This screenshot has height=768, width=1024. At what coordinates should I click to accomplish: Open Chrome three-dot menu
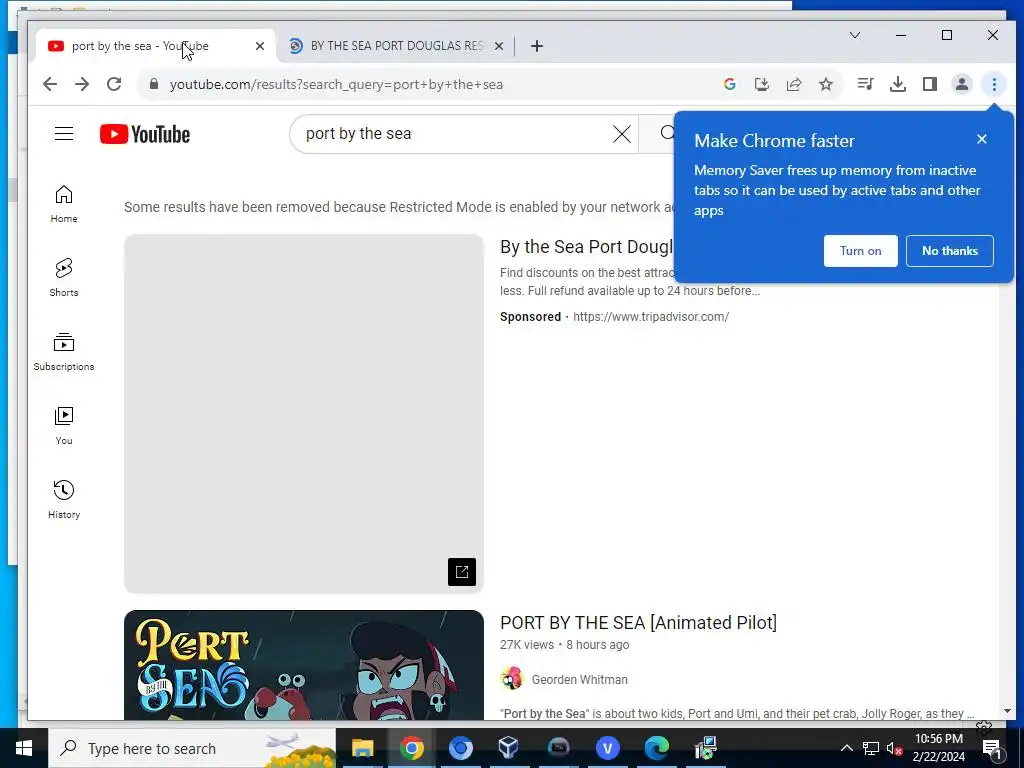pyautogui.click(x=994, y=84)
